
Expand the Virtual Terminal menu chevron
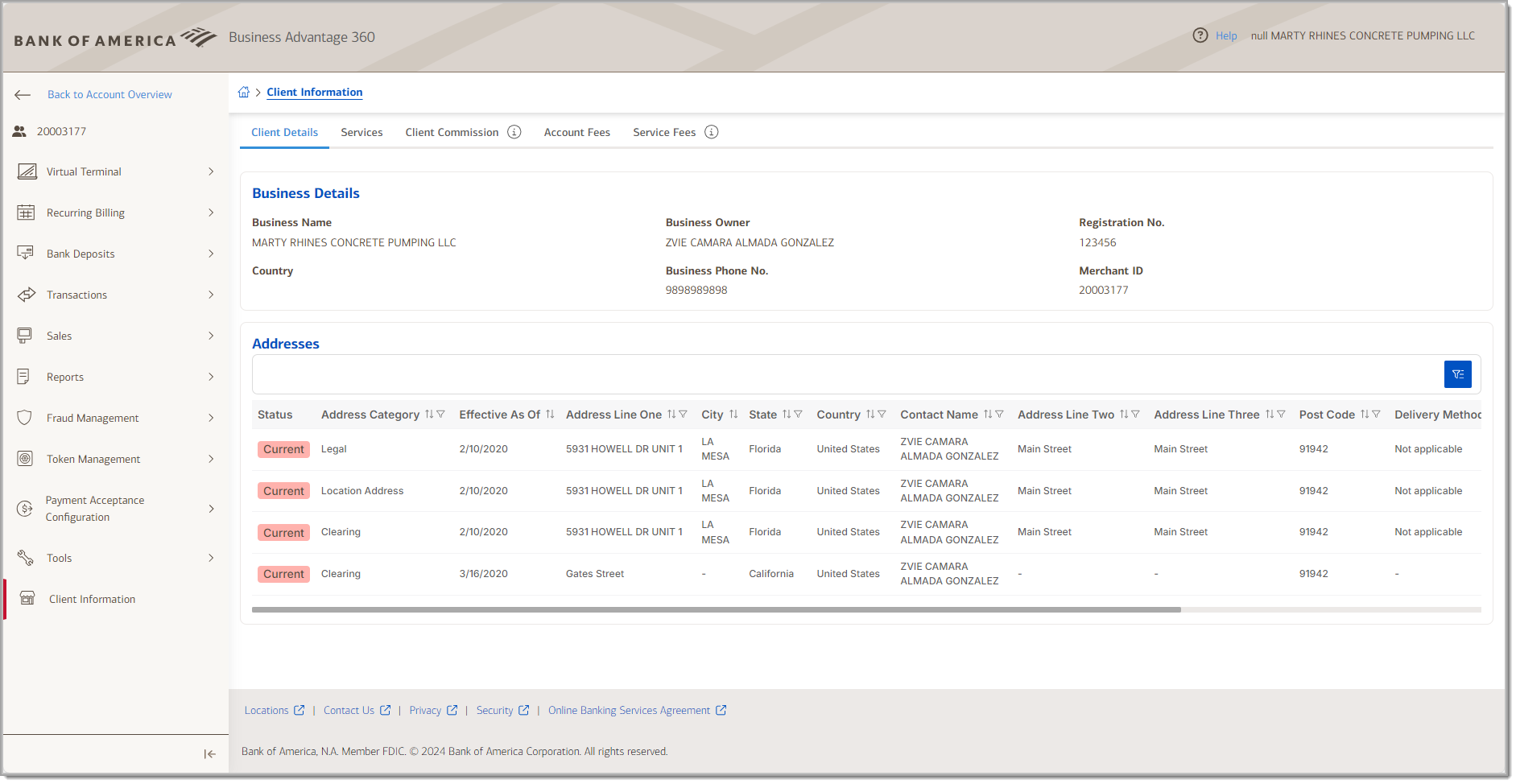210,171
